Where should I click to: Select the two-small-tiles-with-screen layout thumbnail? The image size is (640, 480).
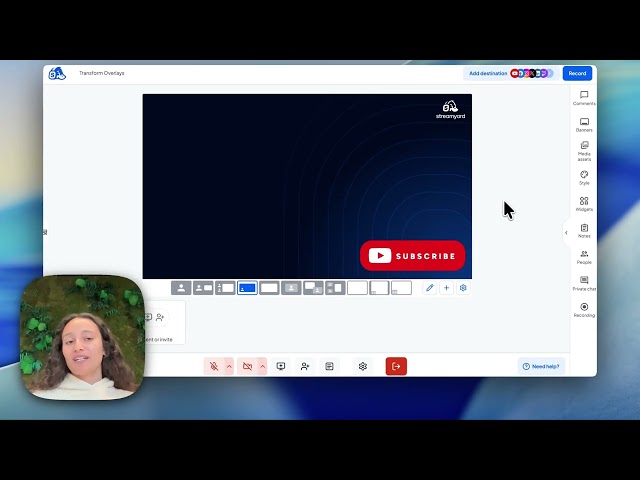pos(336,288)
